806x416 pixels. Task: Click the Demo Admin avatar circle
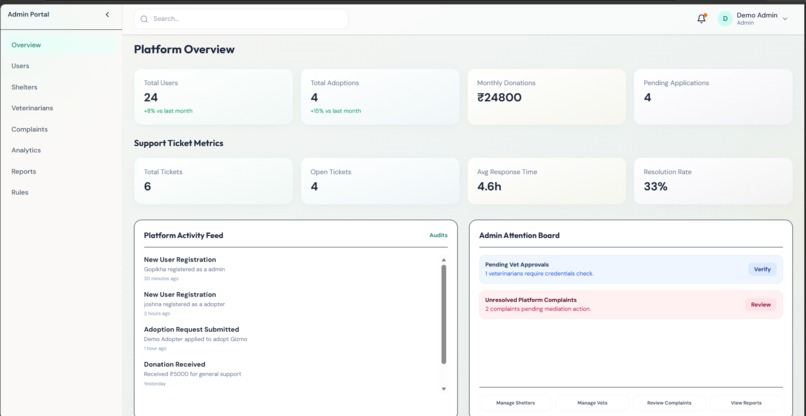725,19
